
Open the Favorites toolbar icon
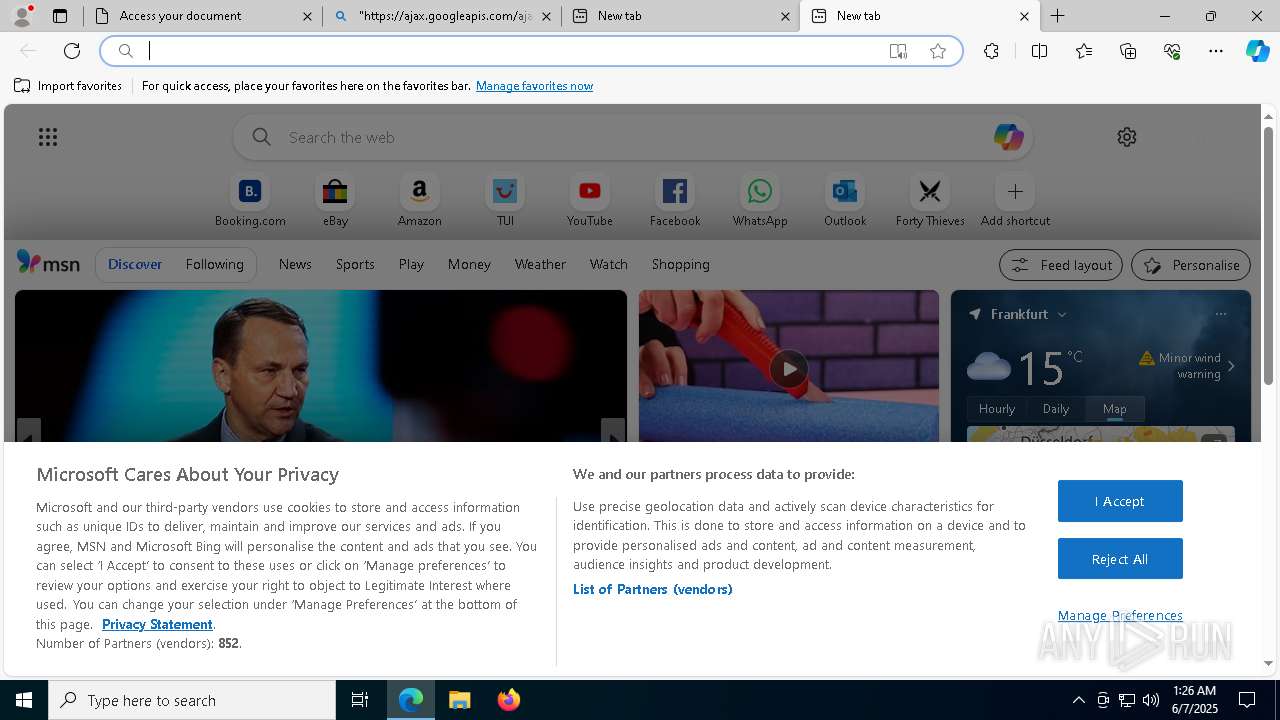[1084, 51]
